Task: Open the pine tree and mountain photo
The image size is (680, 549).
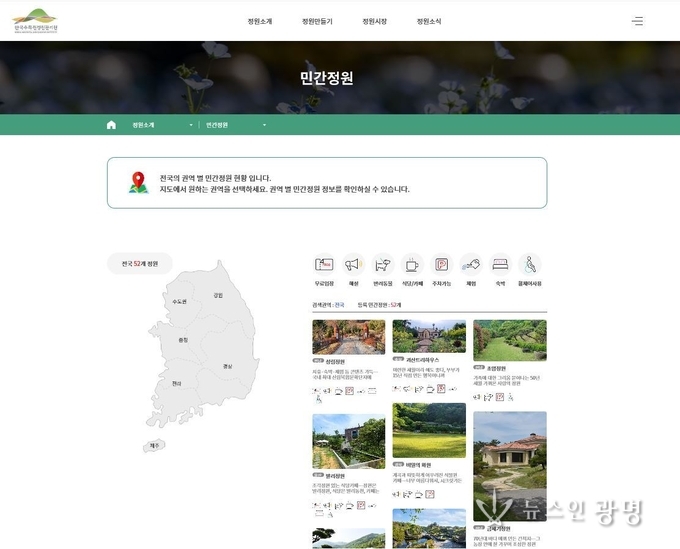Action: (x=349, y=539)
